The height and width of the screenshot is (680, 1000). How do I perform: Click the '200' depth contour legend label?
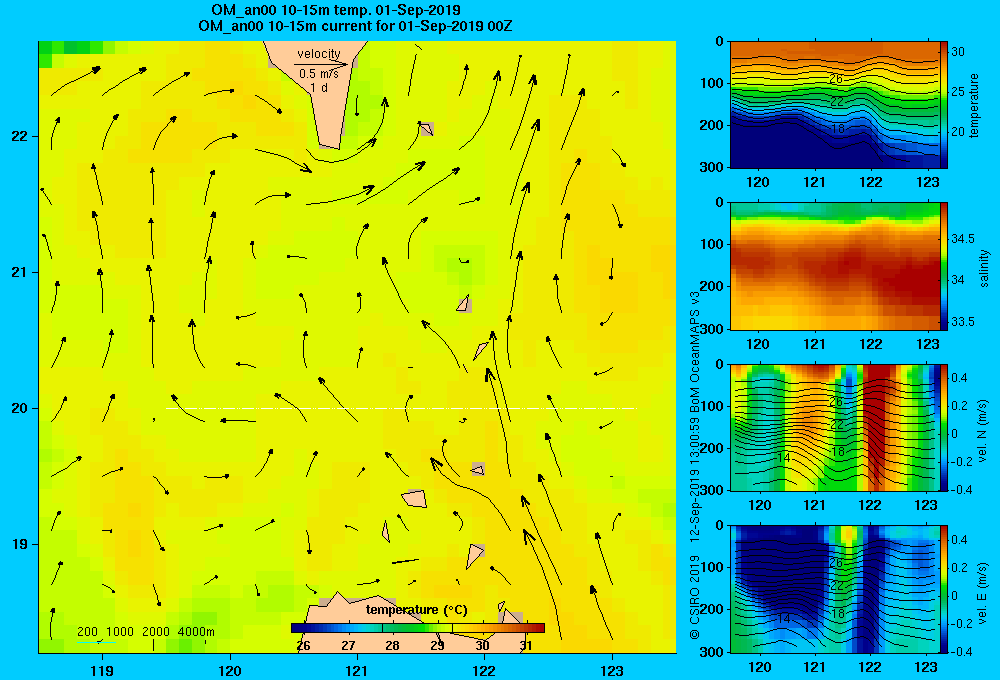[87, 632]
